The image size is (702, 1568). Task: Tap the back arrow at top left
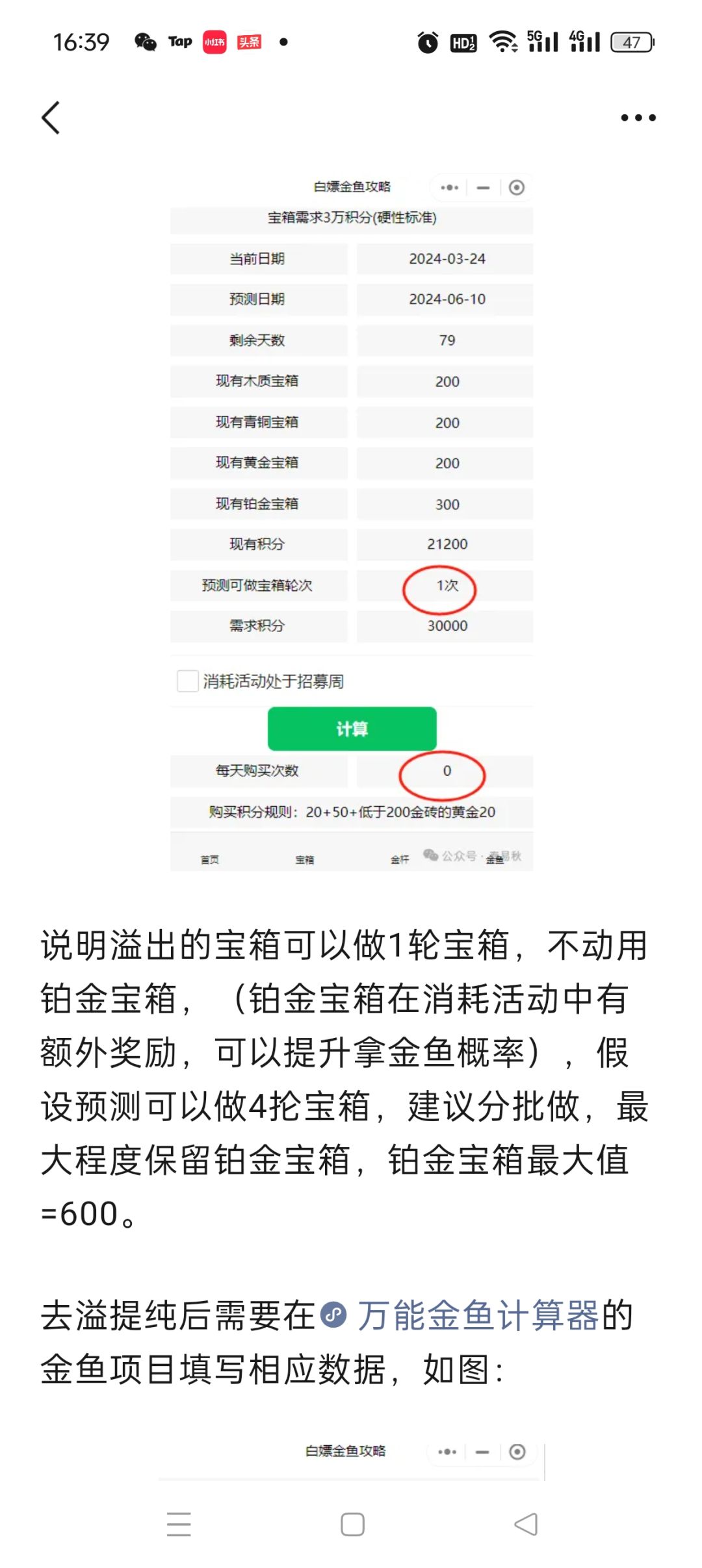pyautogui.click(x=51, y=118)
